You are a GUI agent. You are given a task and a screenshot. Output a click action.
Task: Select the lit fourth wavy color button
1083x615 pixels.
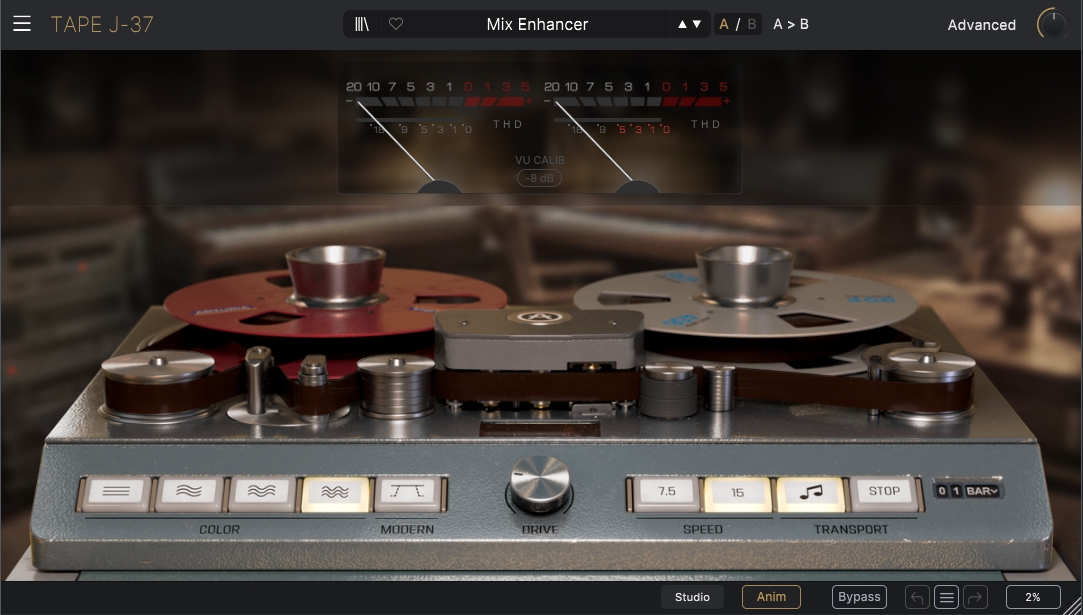[335, 492]
